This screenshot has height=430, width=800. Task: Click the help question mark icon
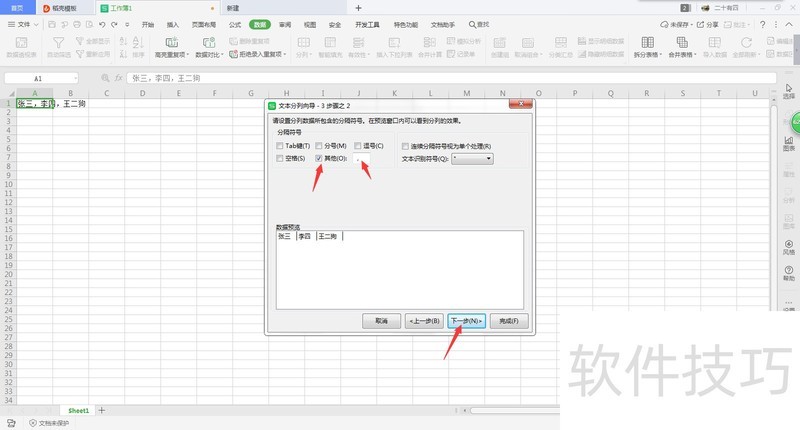pyautogui.click(x=762, y=24)
